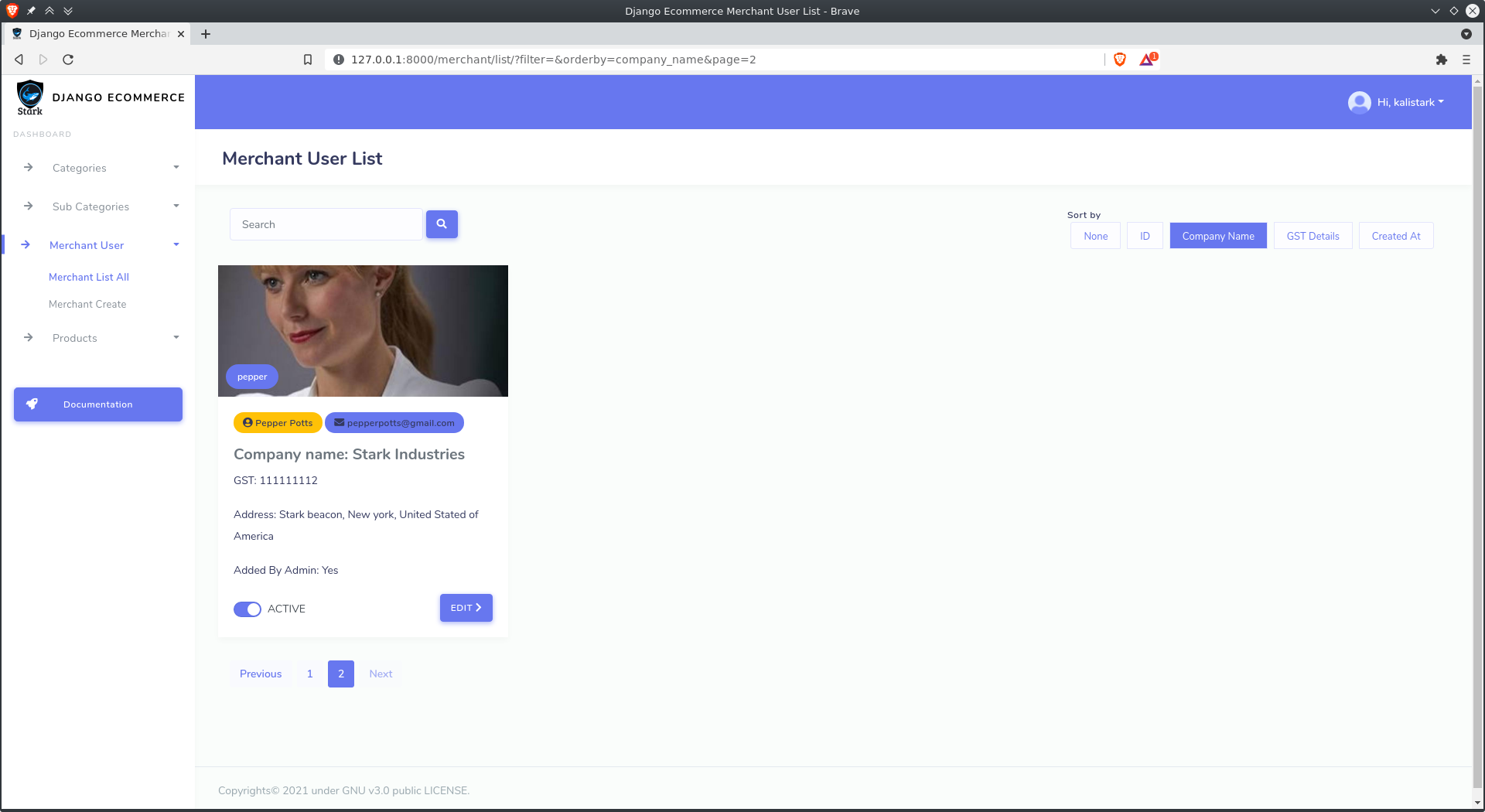Screen dimensions: 1485x812
Task: Click the user avatar icon near kalistark
Action: [x=1359, y=102]
